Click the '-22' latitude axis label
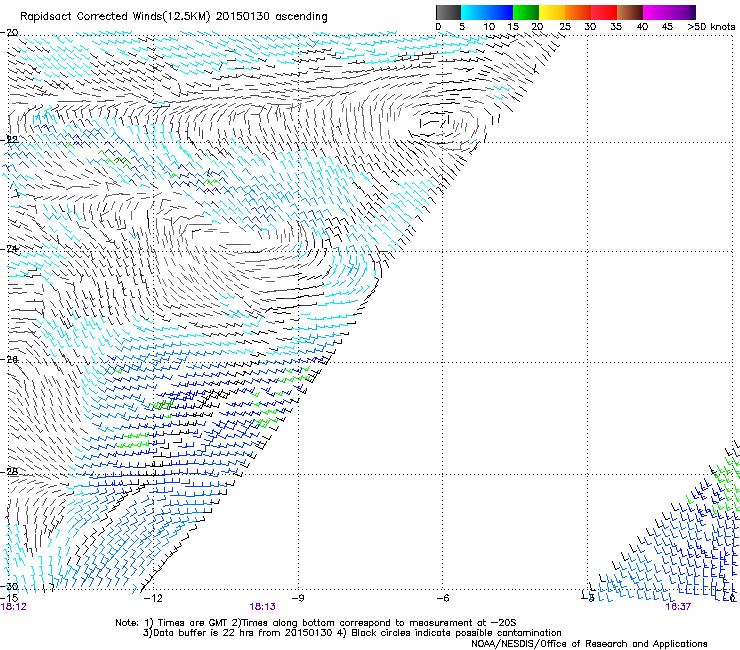 click(9, 140)
